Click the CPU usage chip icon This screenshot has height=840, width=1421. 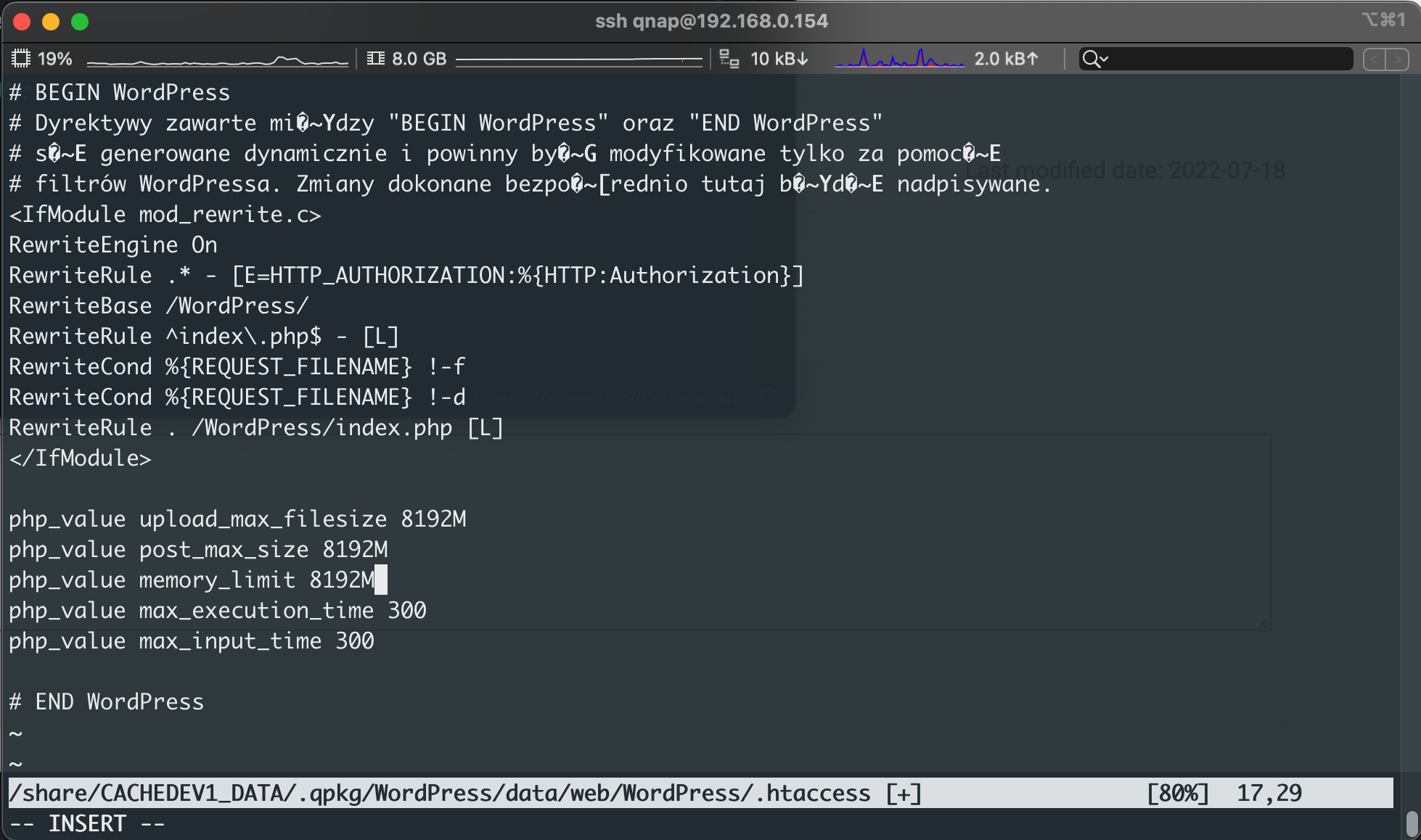[x=21, y=59]
